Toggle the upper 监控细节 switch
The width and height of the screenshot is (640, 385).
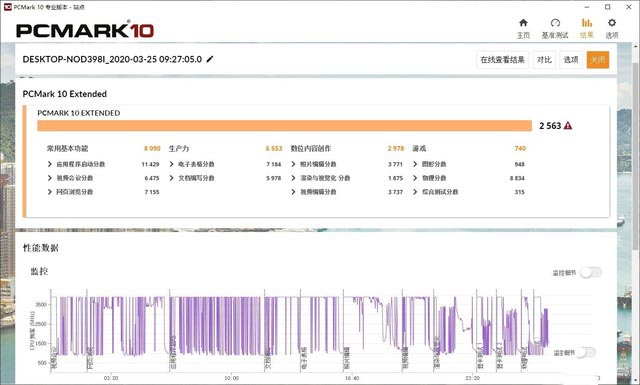click(591, 272)
